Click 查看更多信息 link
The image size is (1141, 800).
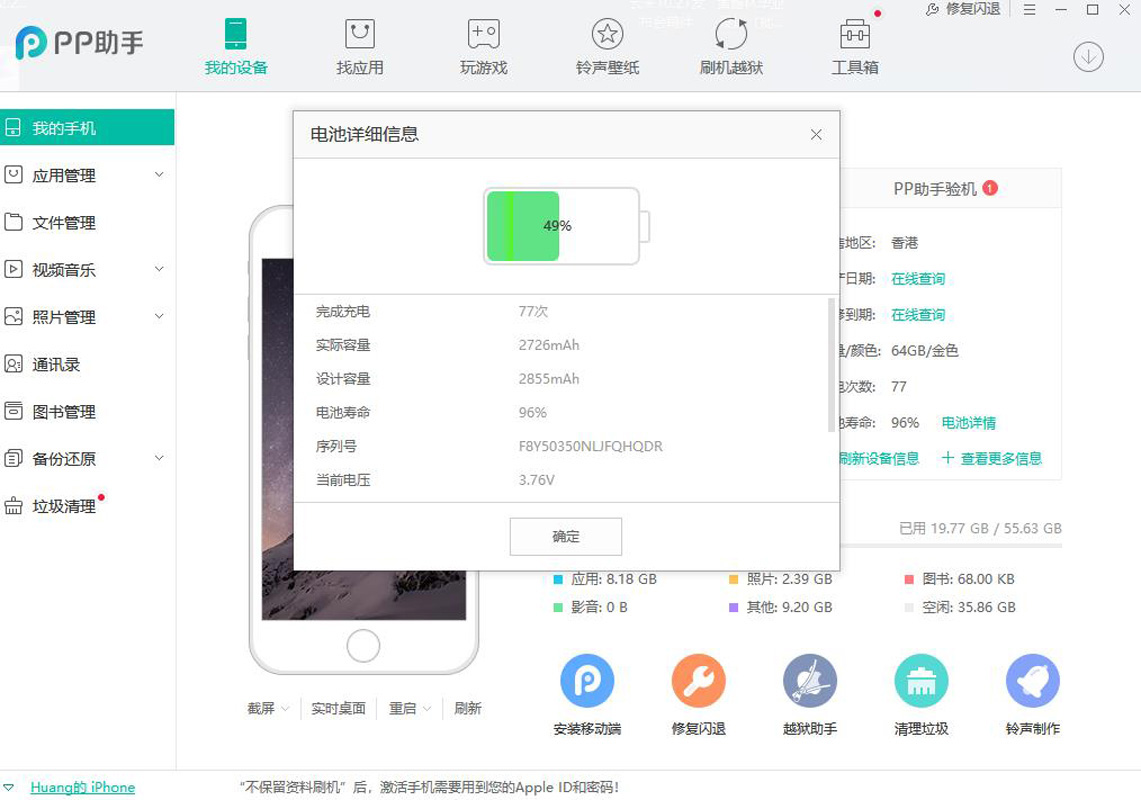click(992, 458)
